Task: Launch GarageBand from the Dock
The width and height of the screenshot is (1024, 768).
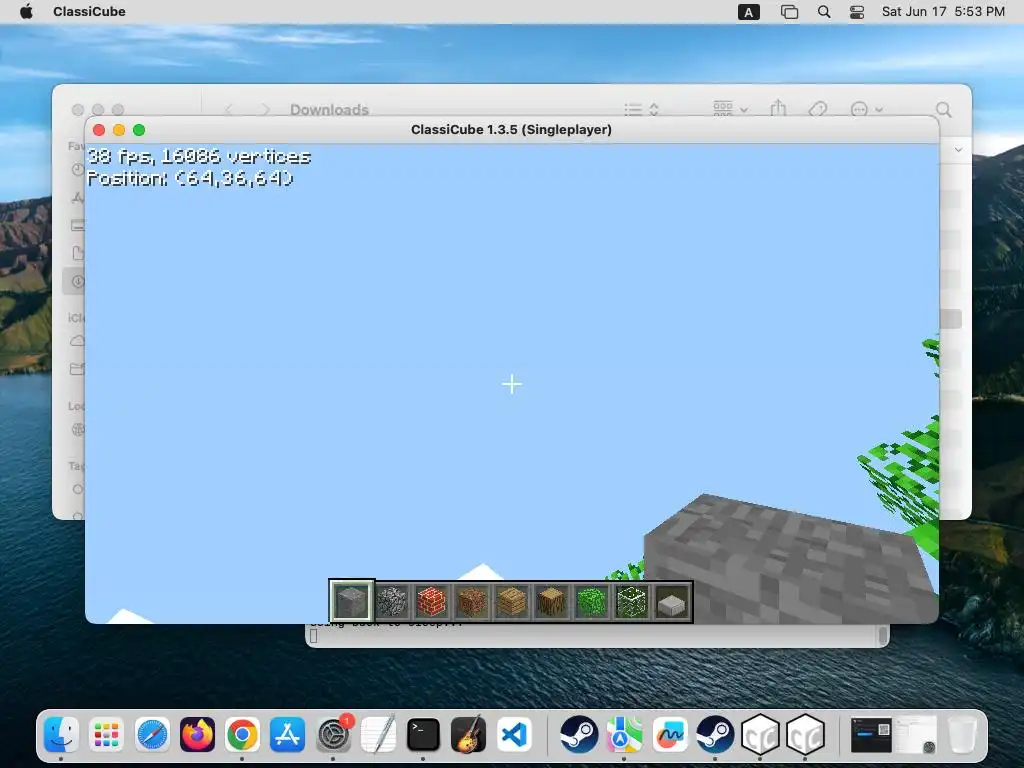Action: click(468, 734)
